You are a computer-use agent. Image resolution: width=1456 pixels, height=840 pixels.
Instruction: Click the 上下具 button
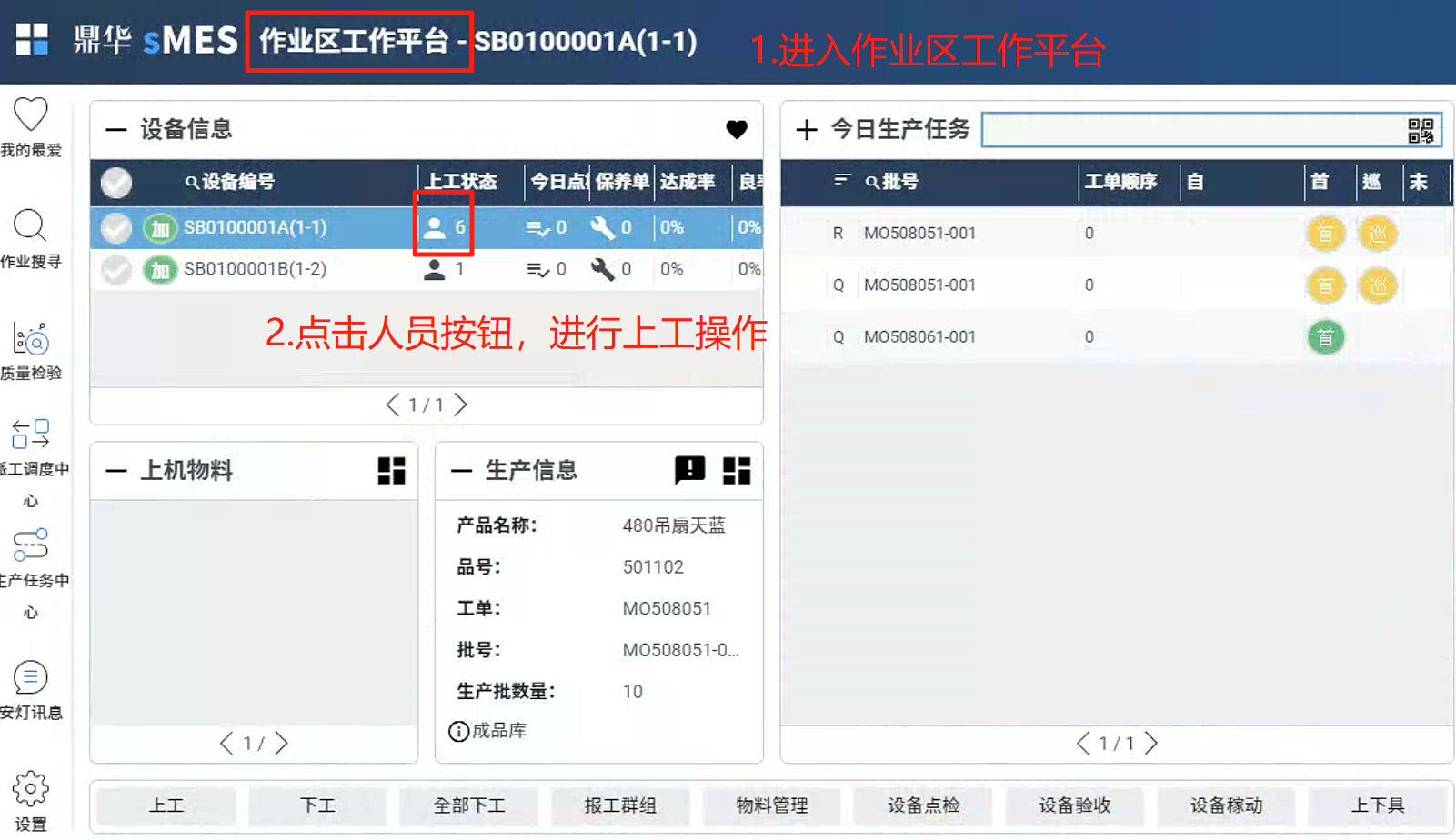point(1378,805)
